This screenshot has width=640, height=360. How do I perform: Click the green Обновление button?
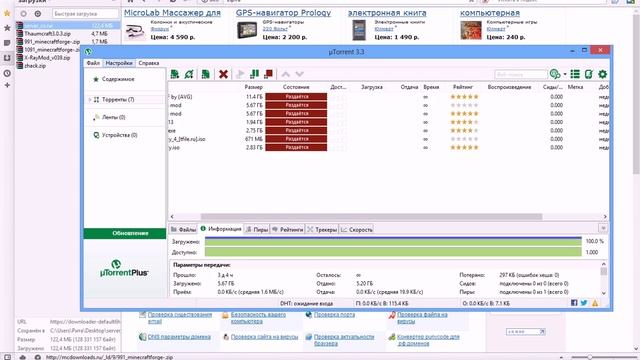pos(125,233)
